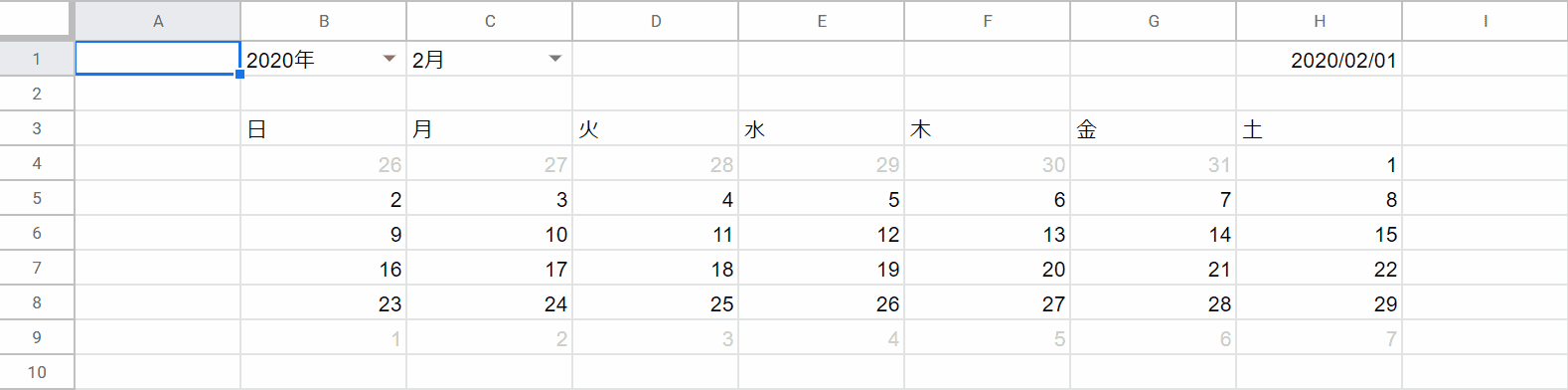Viewport: 1568px width, 390px height.
Task: Select column H header
Action: [x=1319, y=21]
